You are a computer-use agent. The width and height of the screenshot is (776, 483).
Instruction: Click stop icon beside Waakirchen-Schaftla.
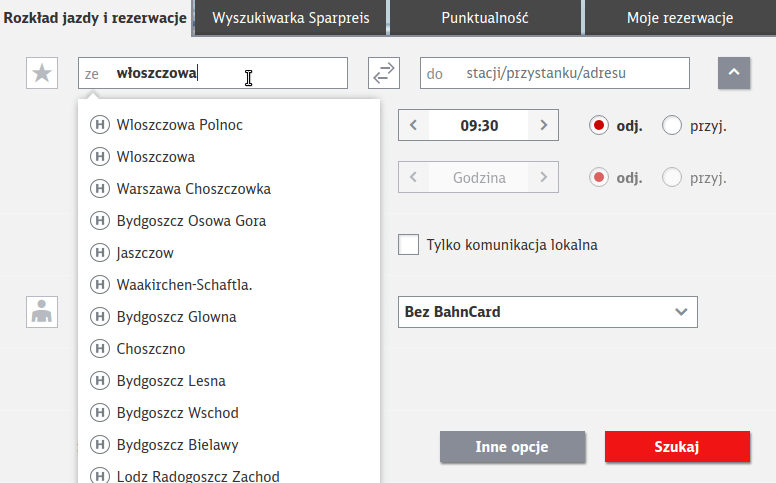(x=99, y=285)
